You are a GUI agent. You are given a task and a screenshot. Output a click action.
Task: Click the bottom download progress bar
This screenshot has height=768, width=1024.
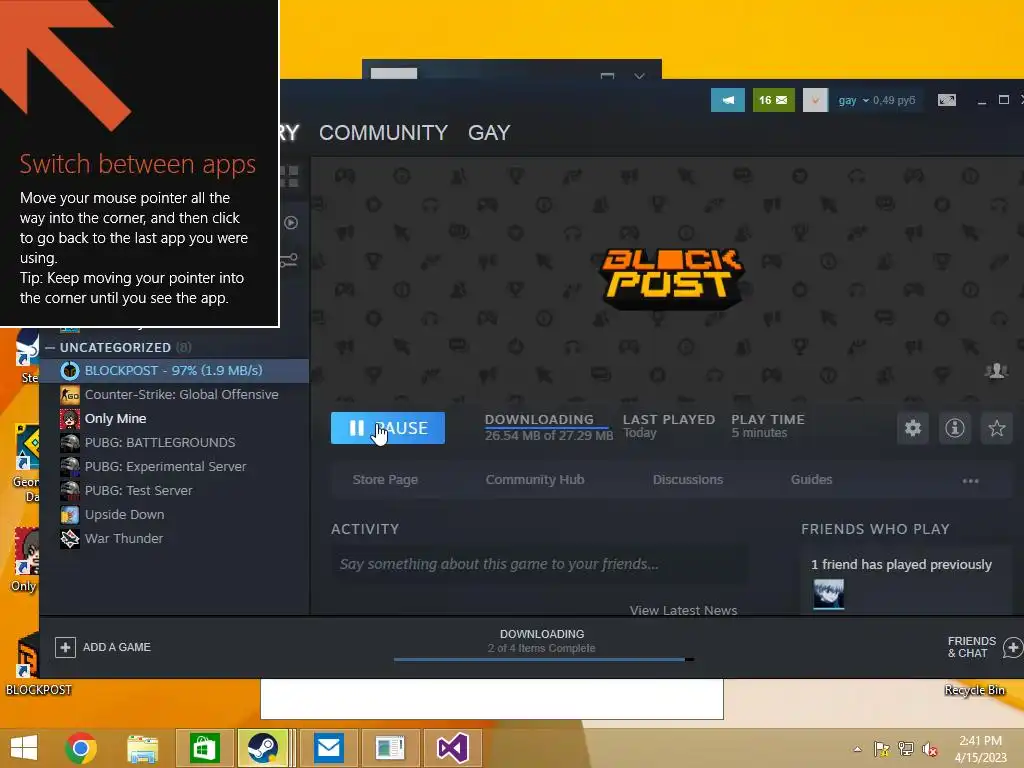pos(543,660)
